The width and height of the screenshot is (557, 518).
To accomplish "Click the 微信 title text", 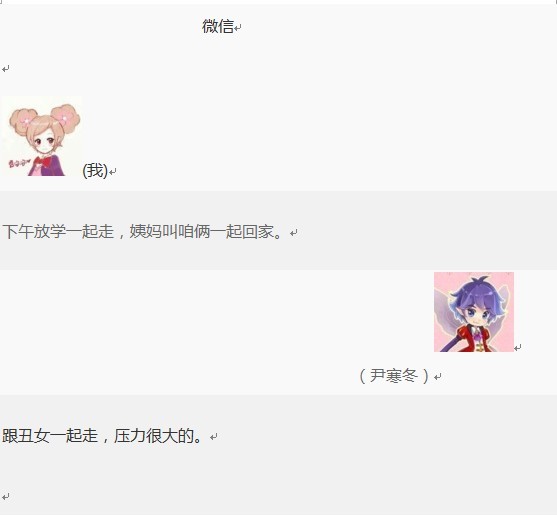I will [218, 27].
